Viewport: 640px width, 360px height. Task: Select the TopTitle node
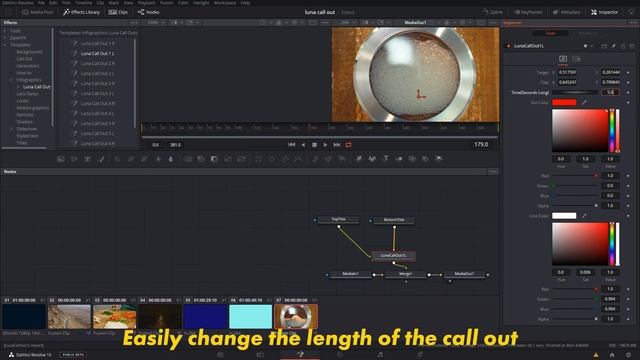pyautogui.click(x=338, y=220)
